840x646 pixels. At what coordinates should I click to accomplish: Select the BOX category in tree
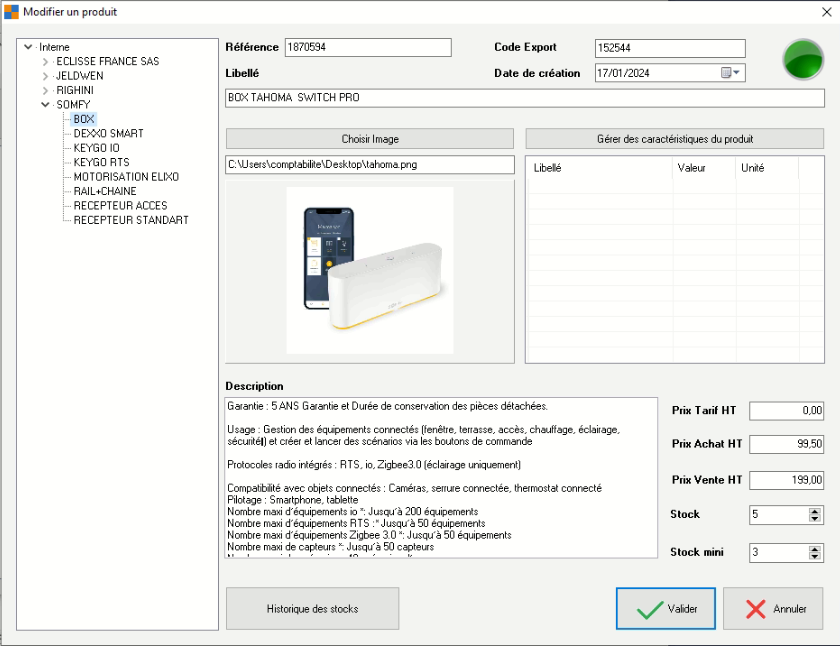pos(84,119)
